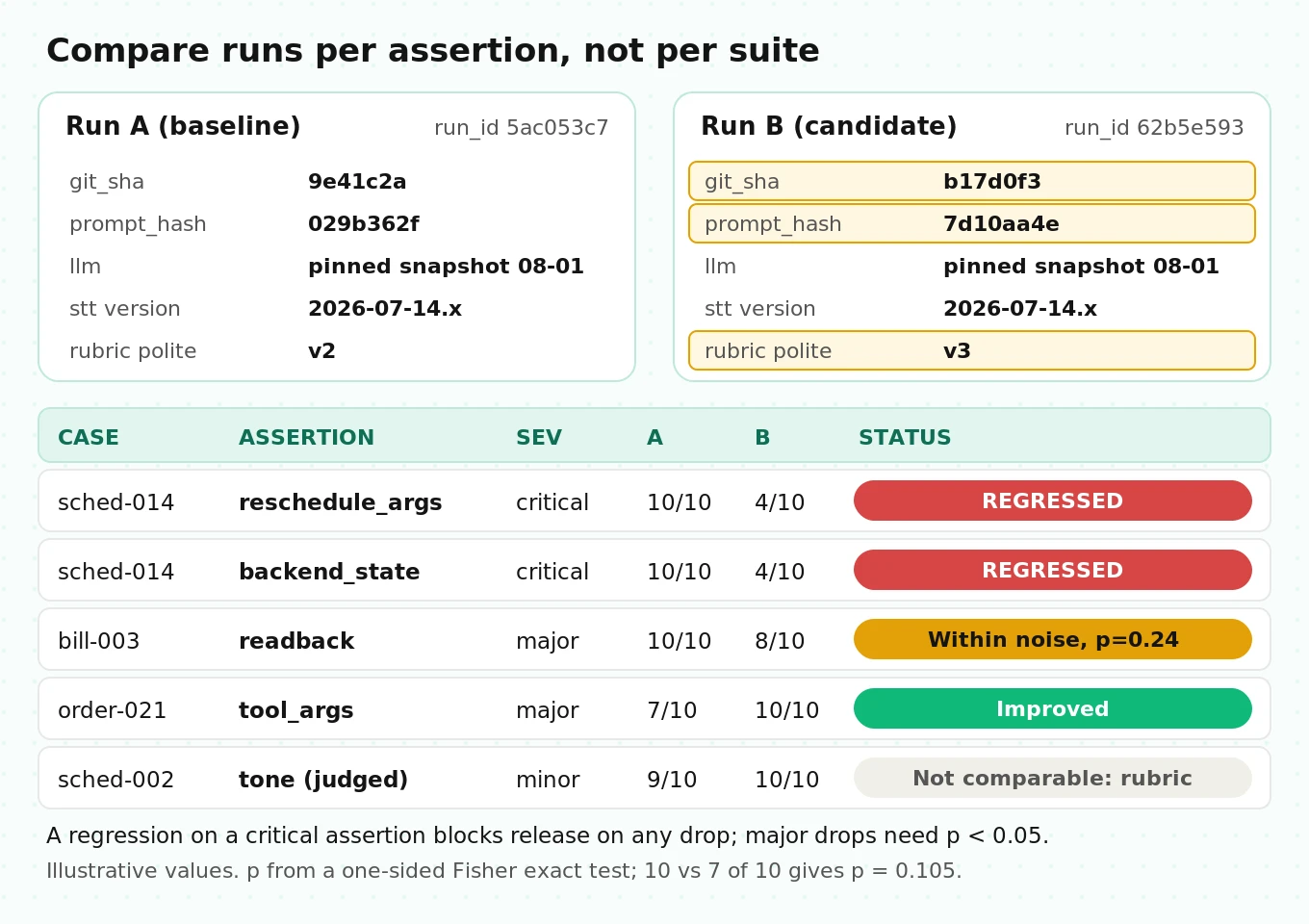The height and width of the screenshot is (924, 1309).
Task: Click the Run A git_sha value 9e41c2a
Action: click(357, 182)
